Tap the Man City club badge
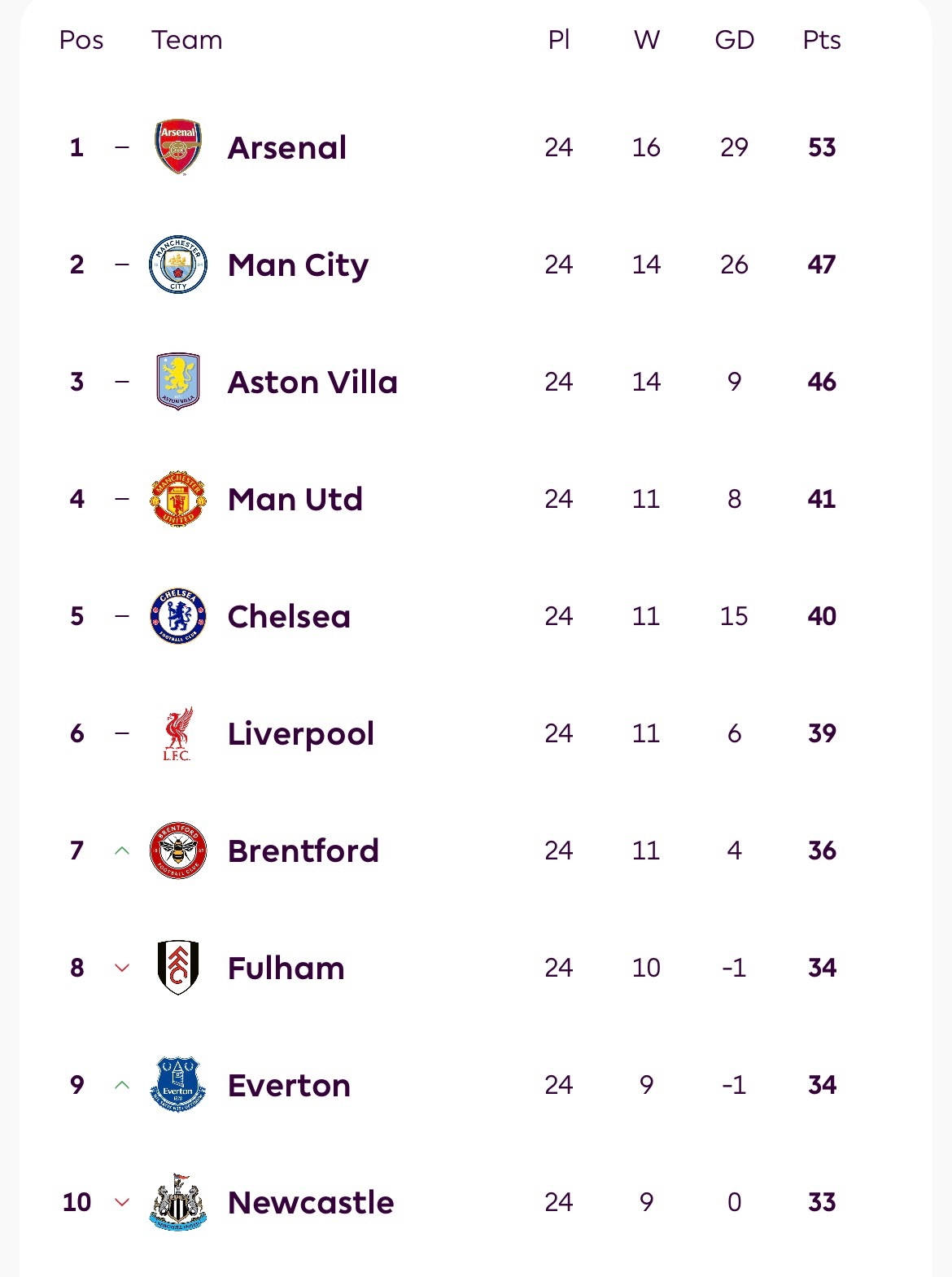The image size is (952, 1277). (x=178, y=265)
